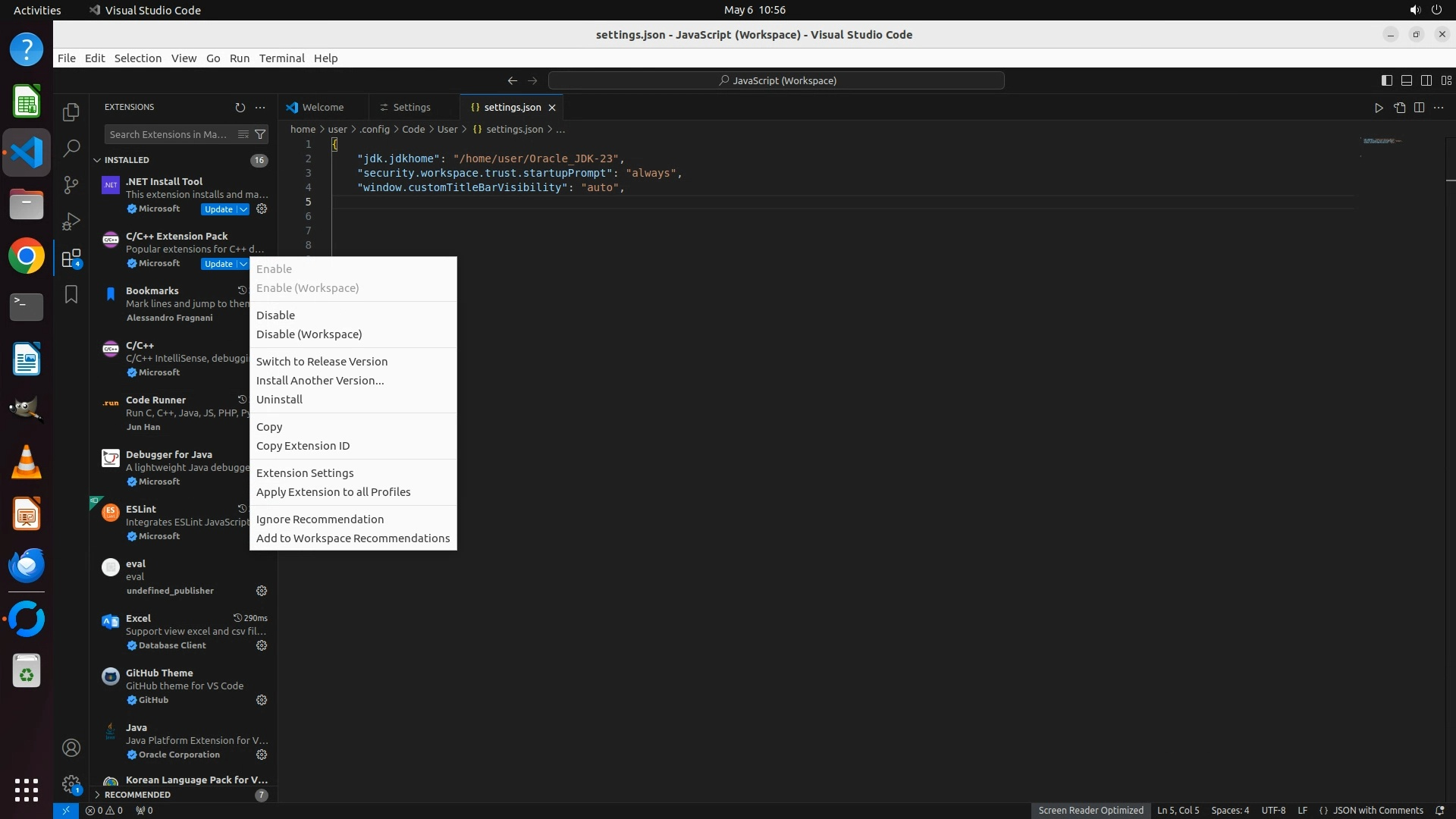The image size is (1456, 819).
Task: Open Run and Debug view icon
Action: click(x=71, y=221)
